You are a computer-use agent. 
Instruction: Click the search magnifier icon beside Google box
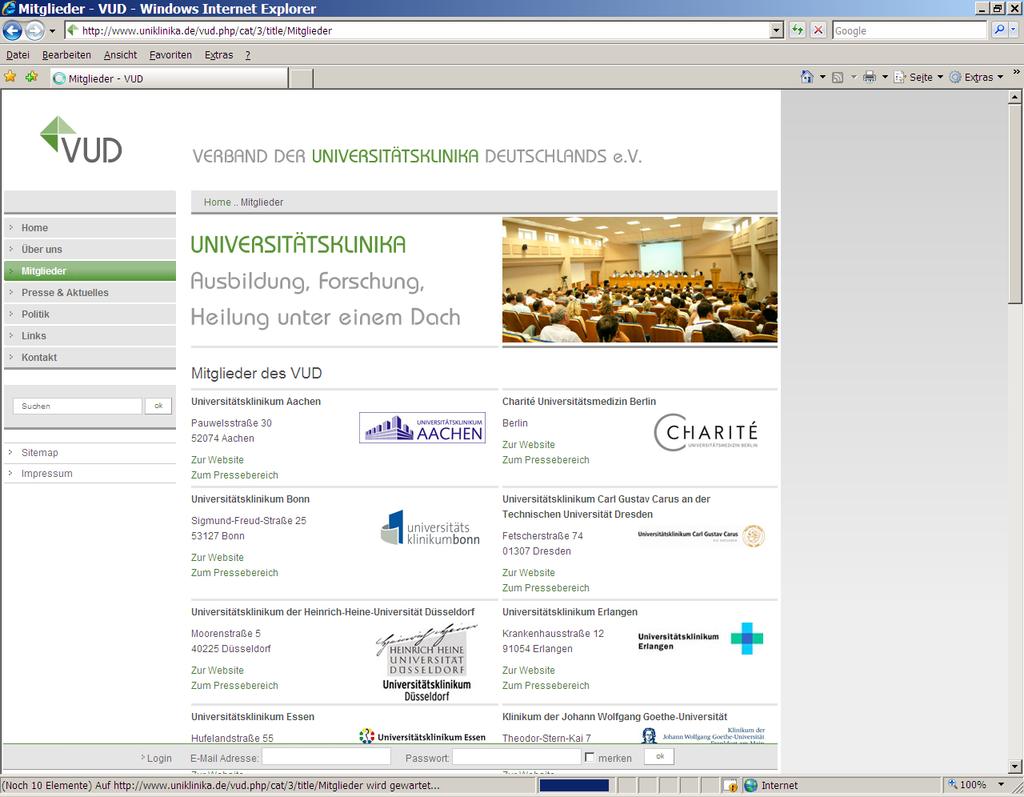tap(999, 30)
